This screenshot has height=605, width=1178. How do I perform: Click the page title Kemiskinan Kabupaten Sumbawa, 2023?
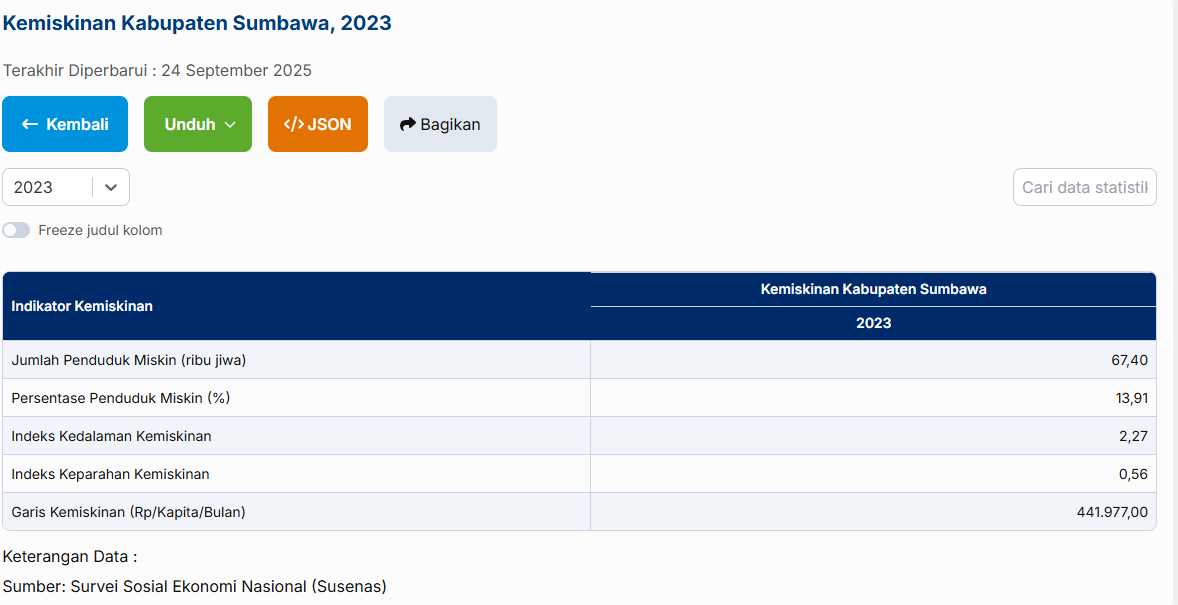(197, 23)
